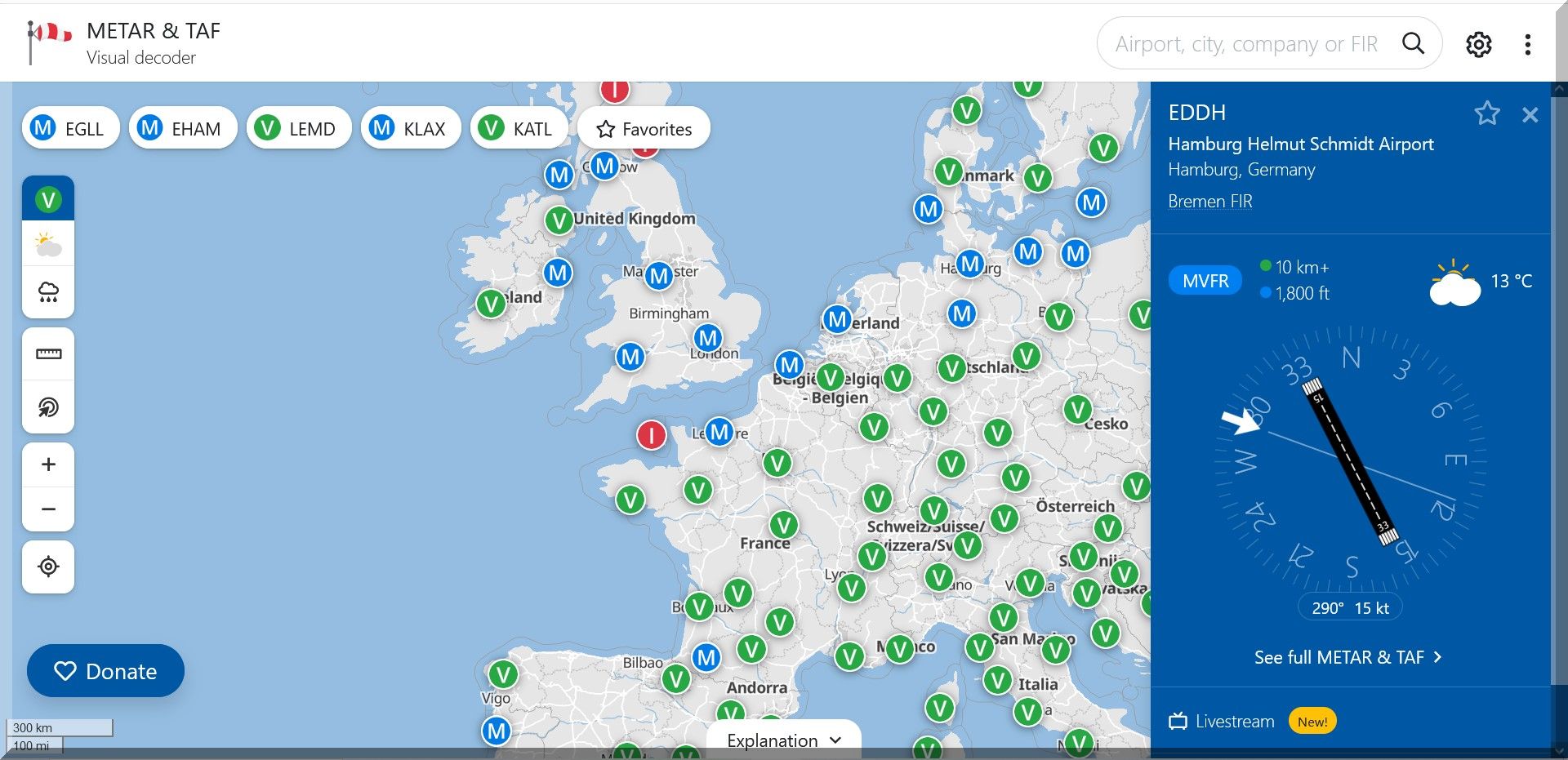Click the Donate button
The image size is (1568, 760).
[105, 671]
